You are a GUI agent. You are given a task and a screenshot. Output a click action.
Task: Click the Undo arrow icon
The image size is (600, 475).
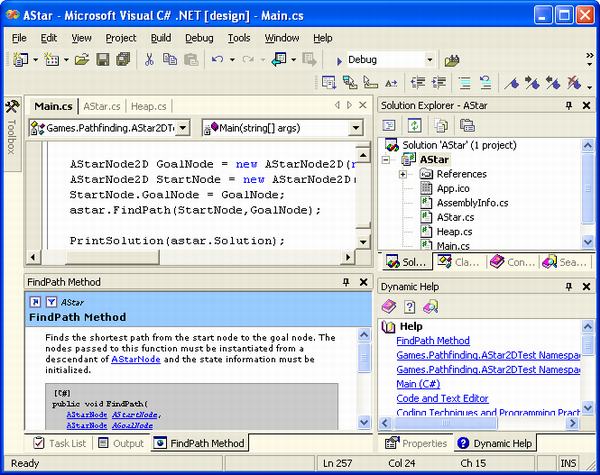217,60
